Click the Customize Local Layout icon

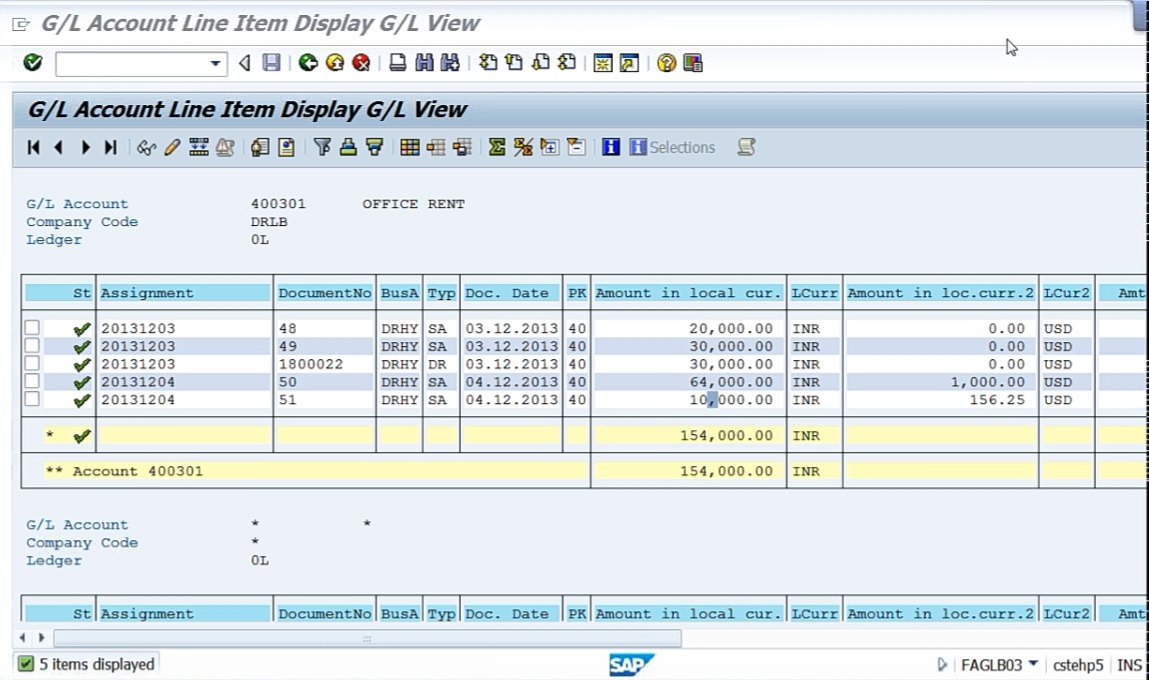tap(692, 63)
